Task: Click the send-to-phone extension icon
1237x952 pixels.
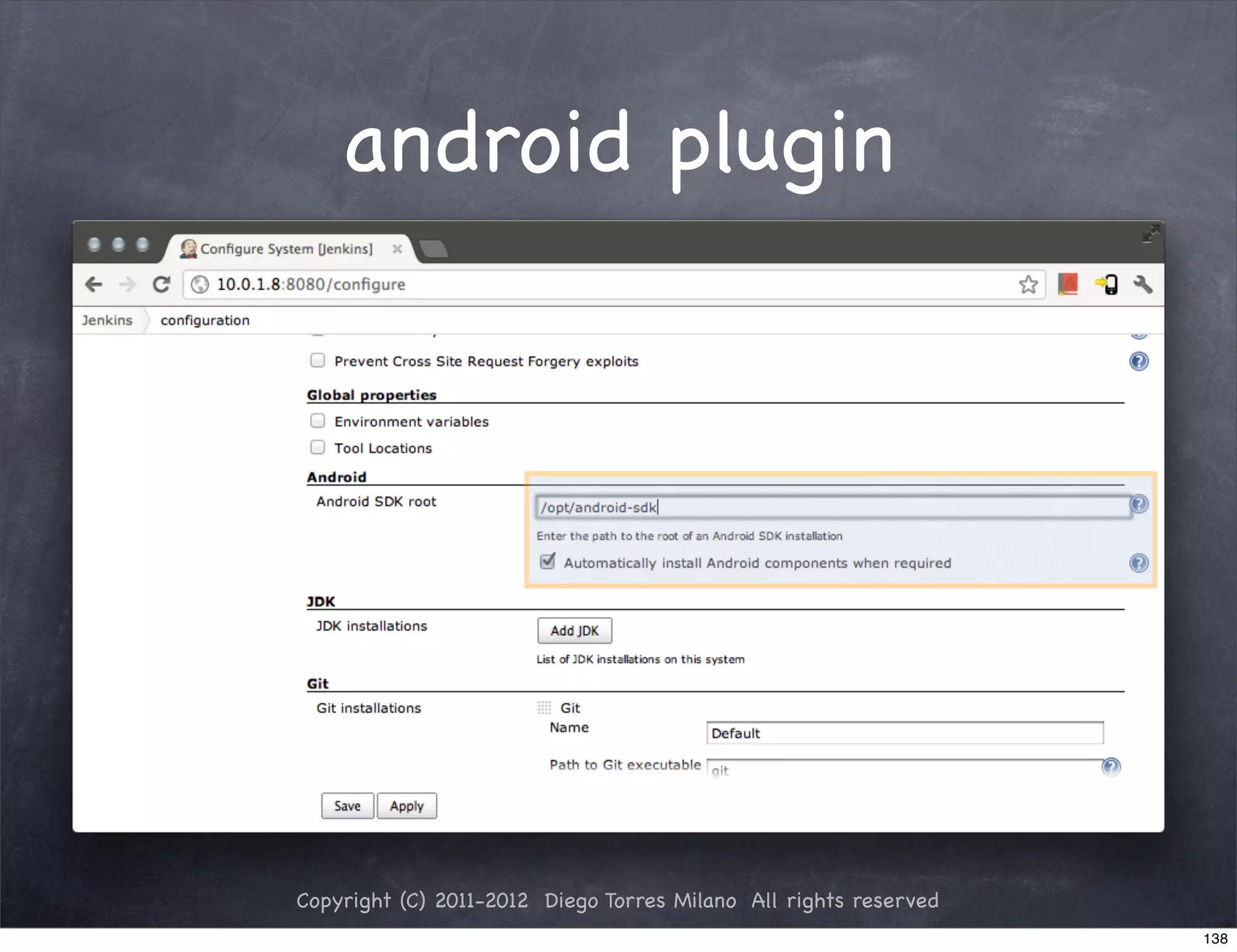Action: pos(1106,285)
